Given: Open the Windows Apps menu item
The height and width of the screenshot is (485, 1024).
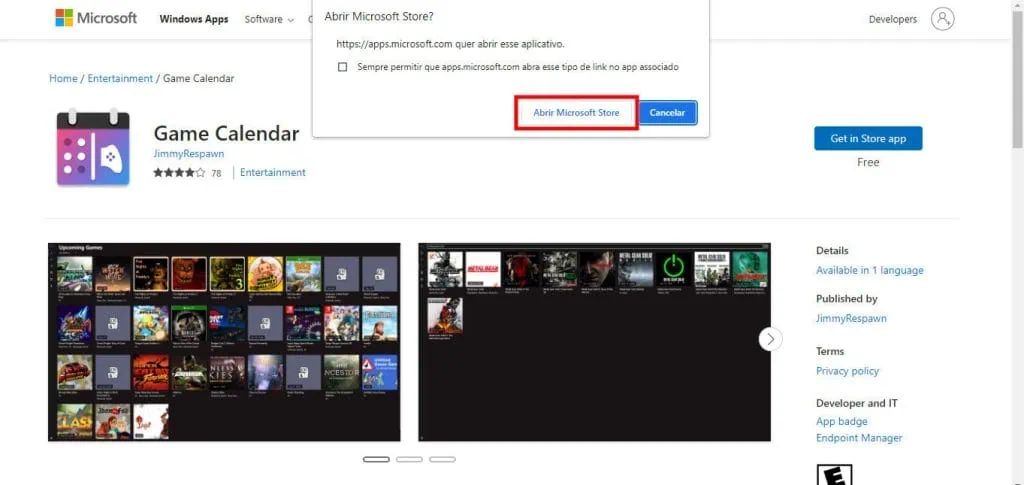Looking at the screenshot, I should point(194,20).
